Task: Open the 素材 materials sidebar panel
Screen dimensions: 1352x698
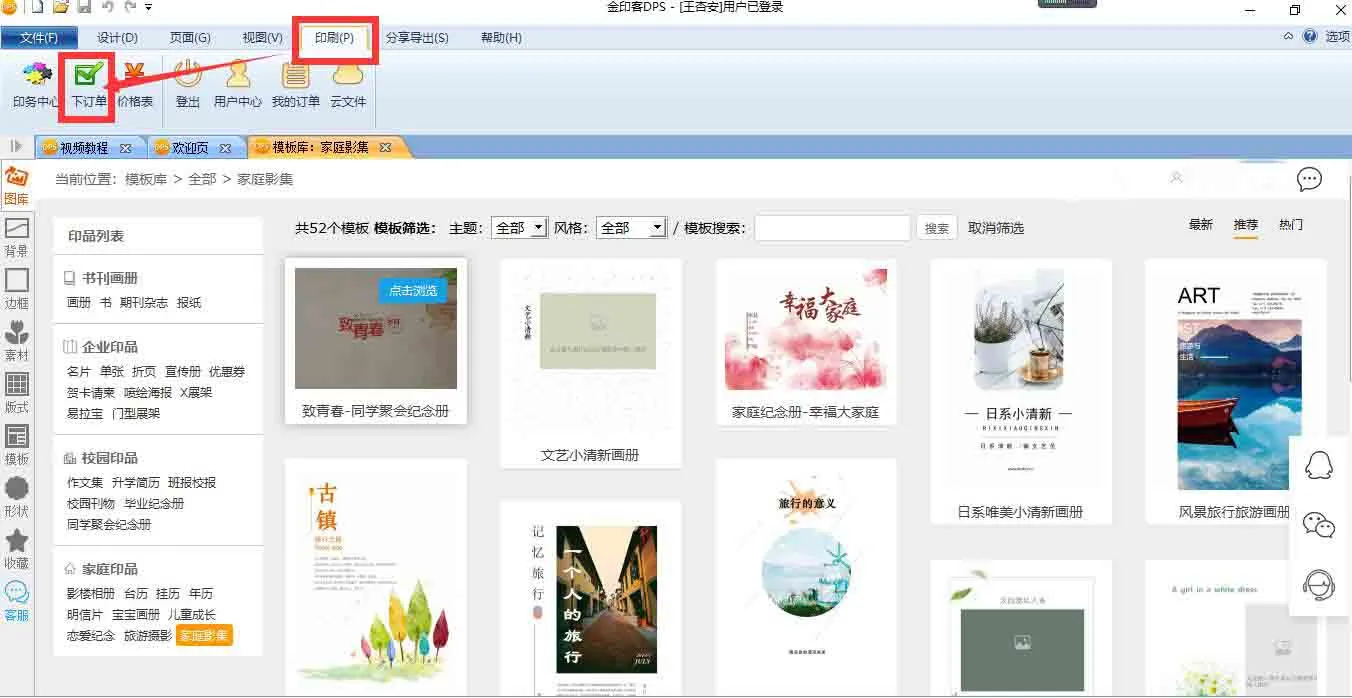Action: tap(17, 341)
